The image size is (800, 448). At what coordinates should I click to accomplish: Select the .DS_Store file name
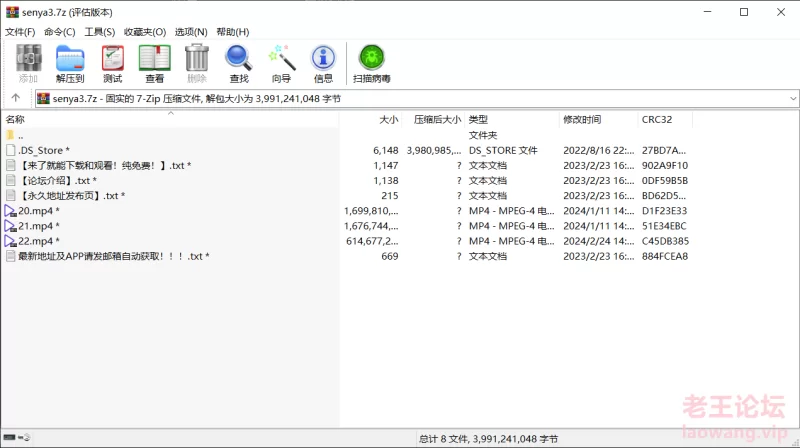(44, 150)
